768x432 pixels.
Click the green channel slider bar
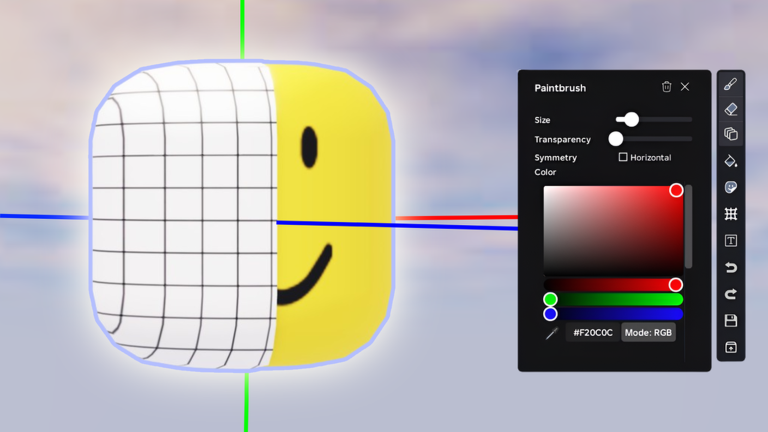tap(613, 299)
